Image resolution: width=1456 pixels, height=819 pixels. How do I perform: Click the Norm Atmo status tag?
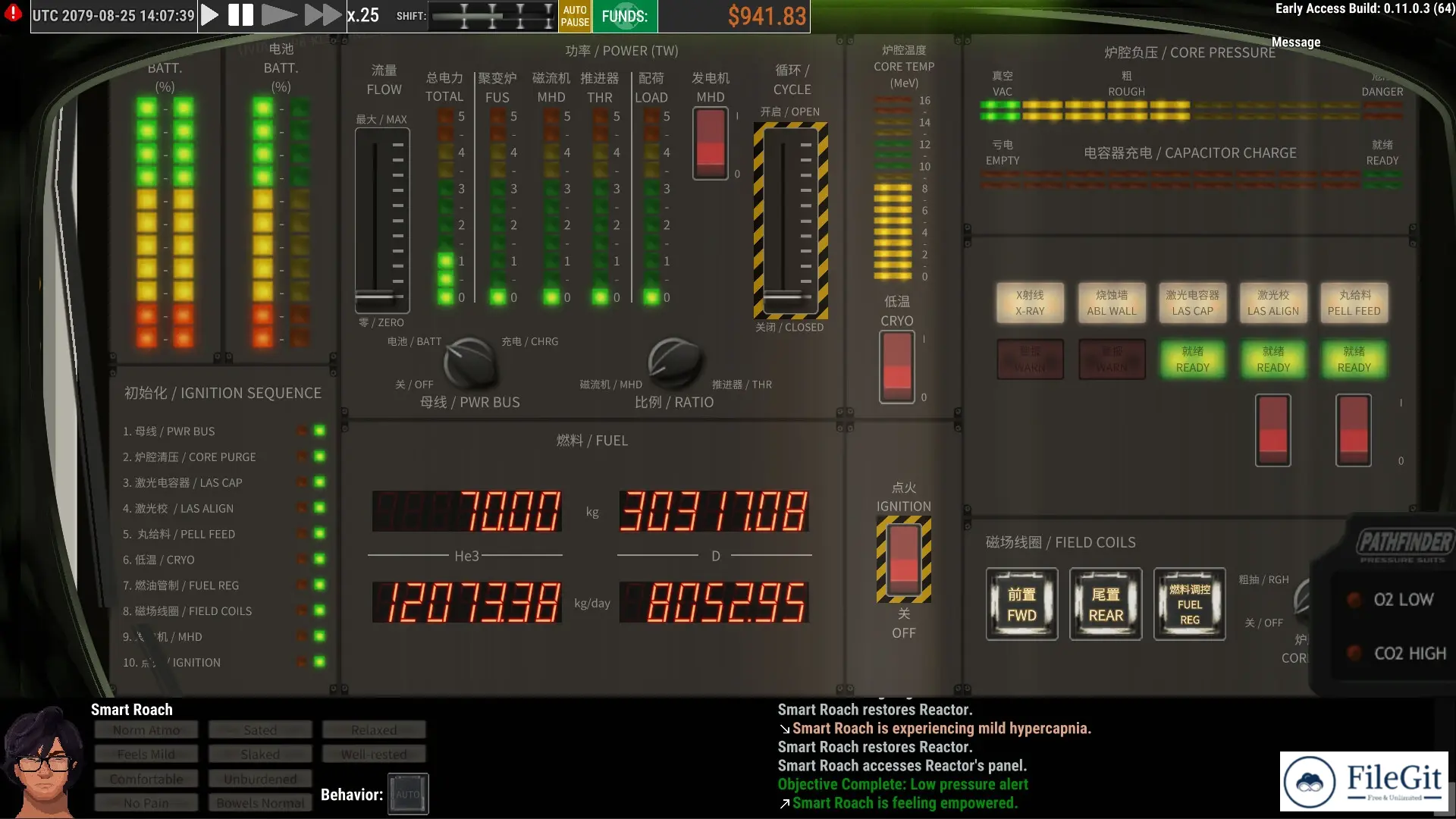pos(146,730)
